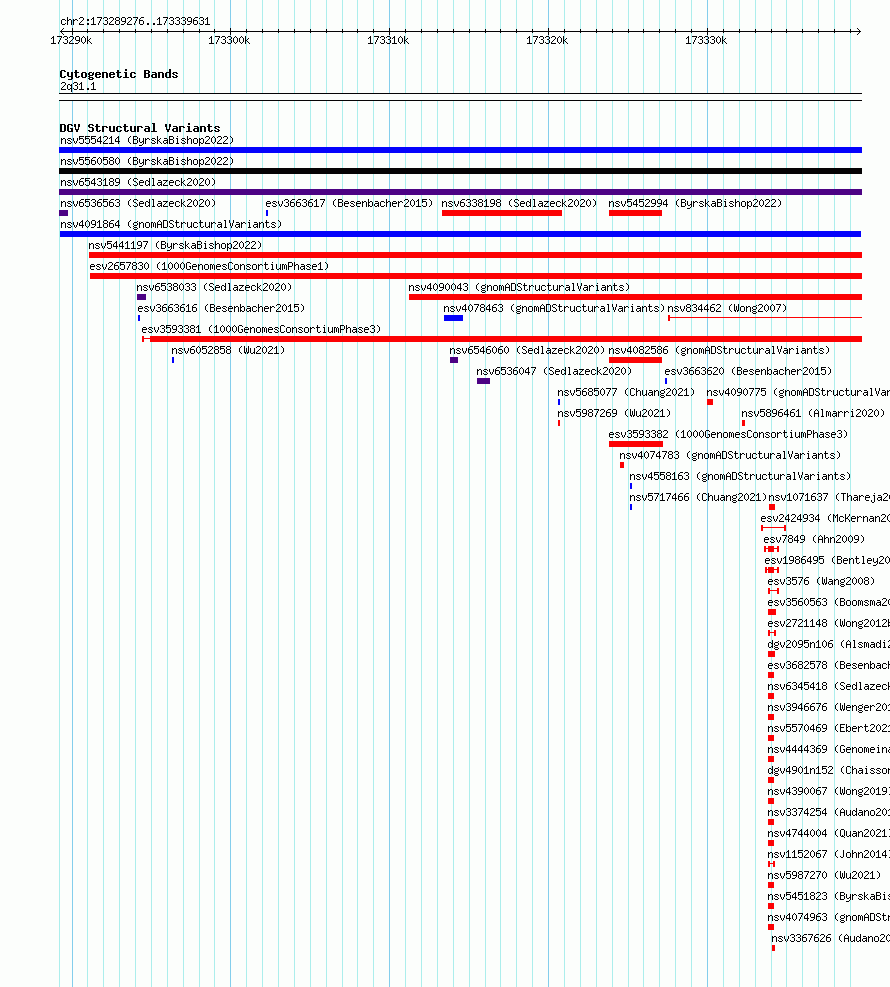Select nsv4390067 (Wong2019) label
This screenshot has width=890, height=987.
click(x=828, y=791)
